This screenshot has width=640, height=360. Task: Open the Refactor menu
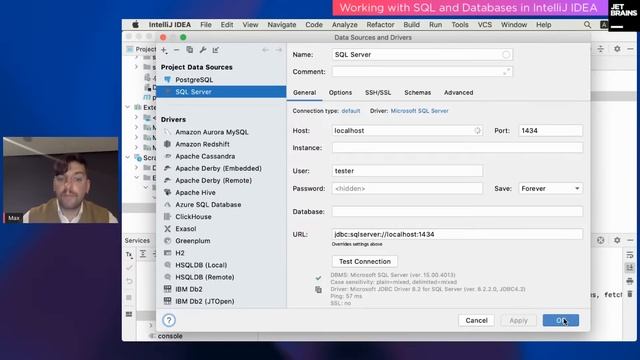point(380,25)
